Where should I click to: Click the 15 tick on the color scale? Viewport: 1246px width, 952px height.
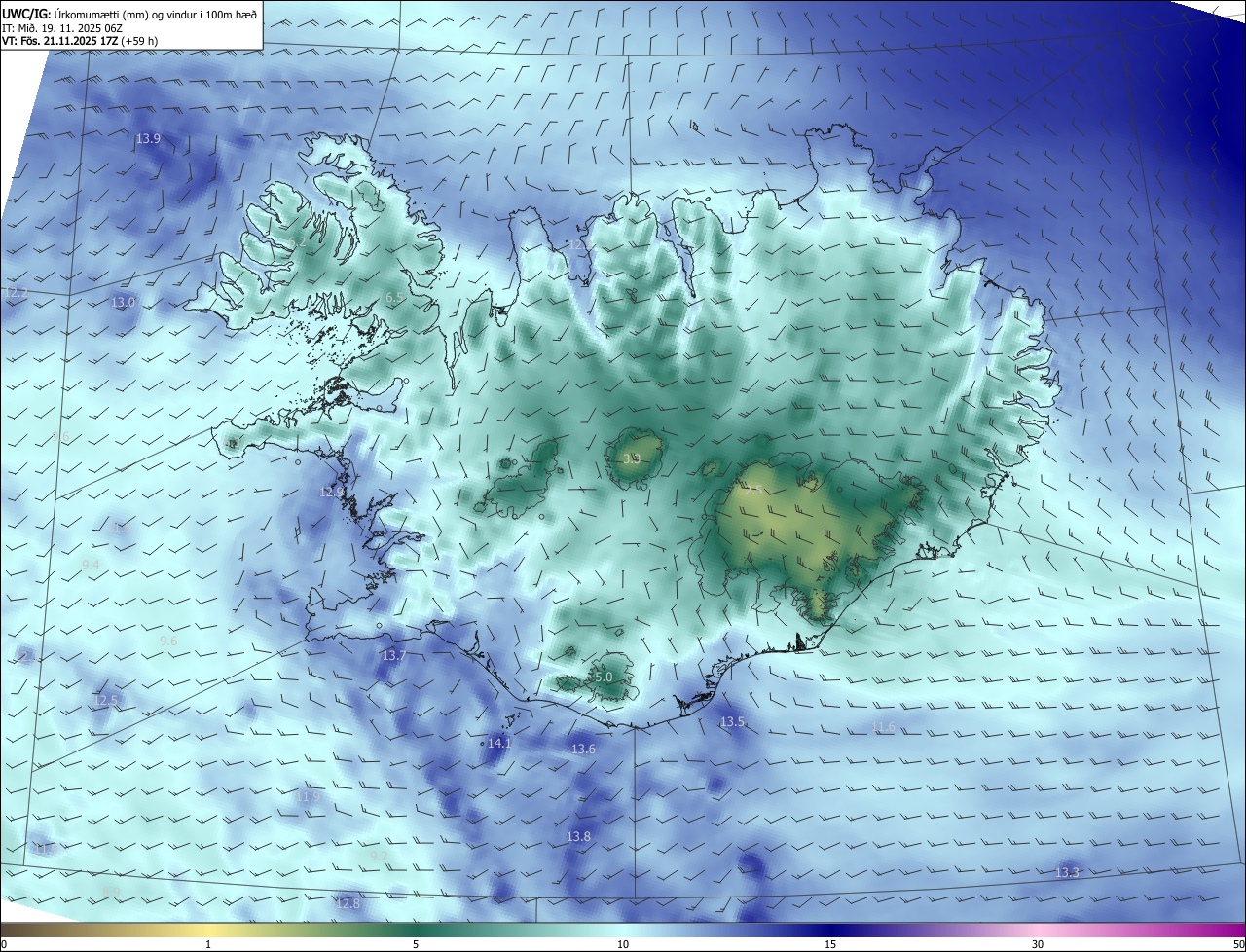click(x=830, y=944)
